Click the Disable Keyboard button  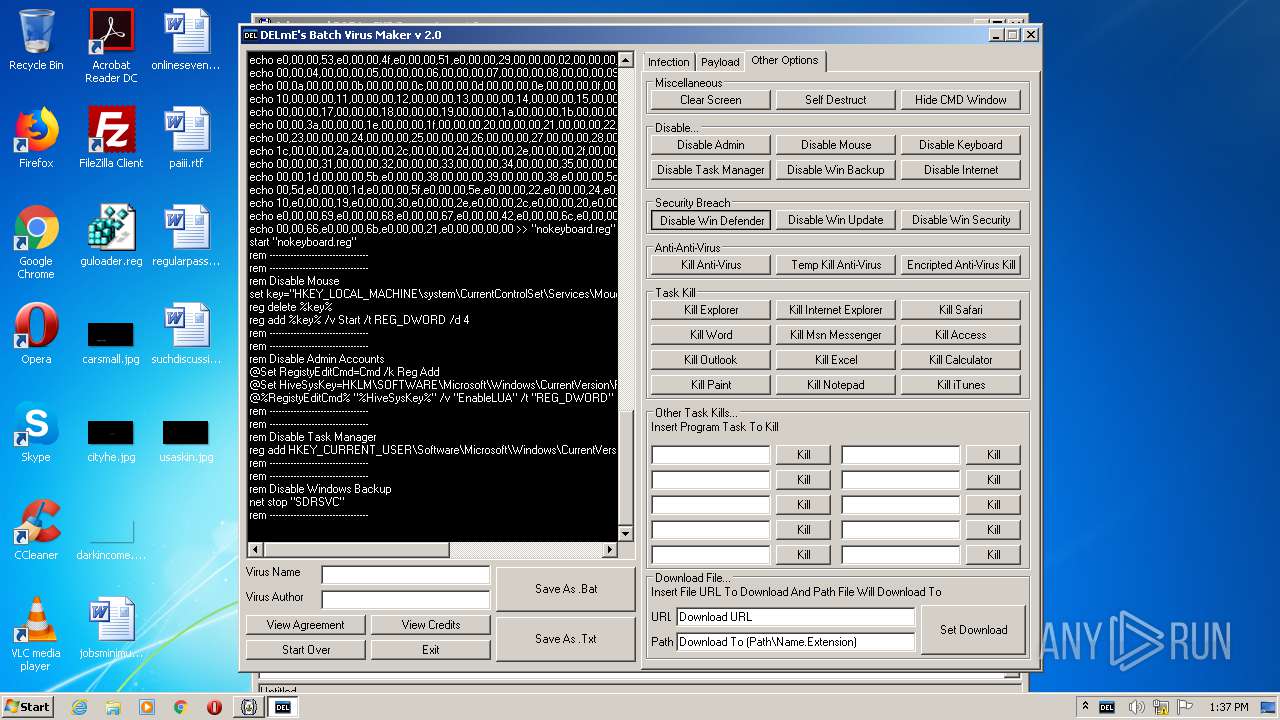click(960, 145)
